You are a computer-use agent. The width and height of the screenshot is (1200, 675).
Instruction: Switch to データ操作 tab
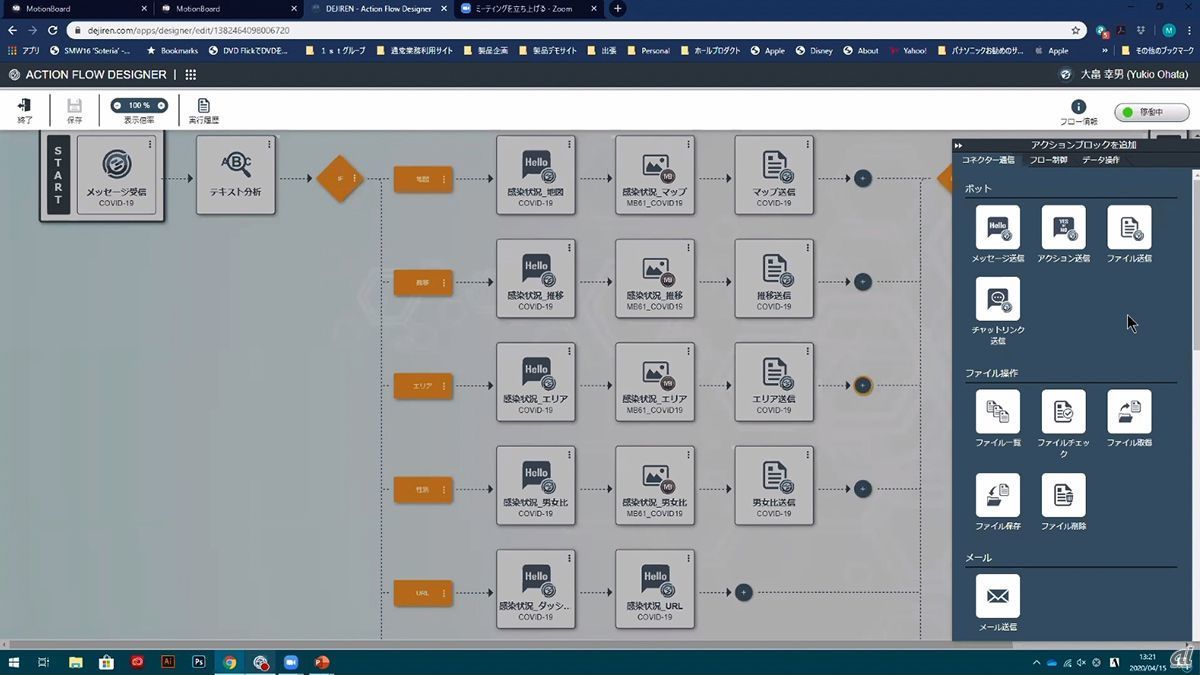(x=1100, y=160)
